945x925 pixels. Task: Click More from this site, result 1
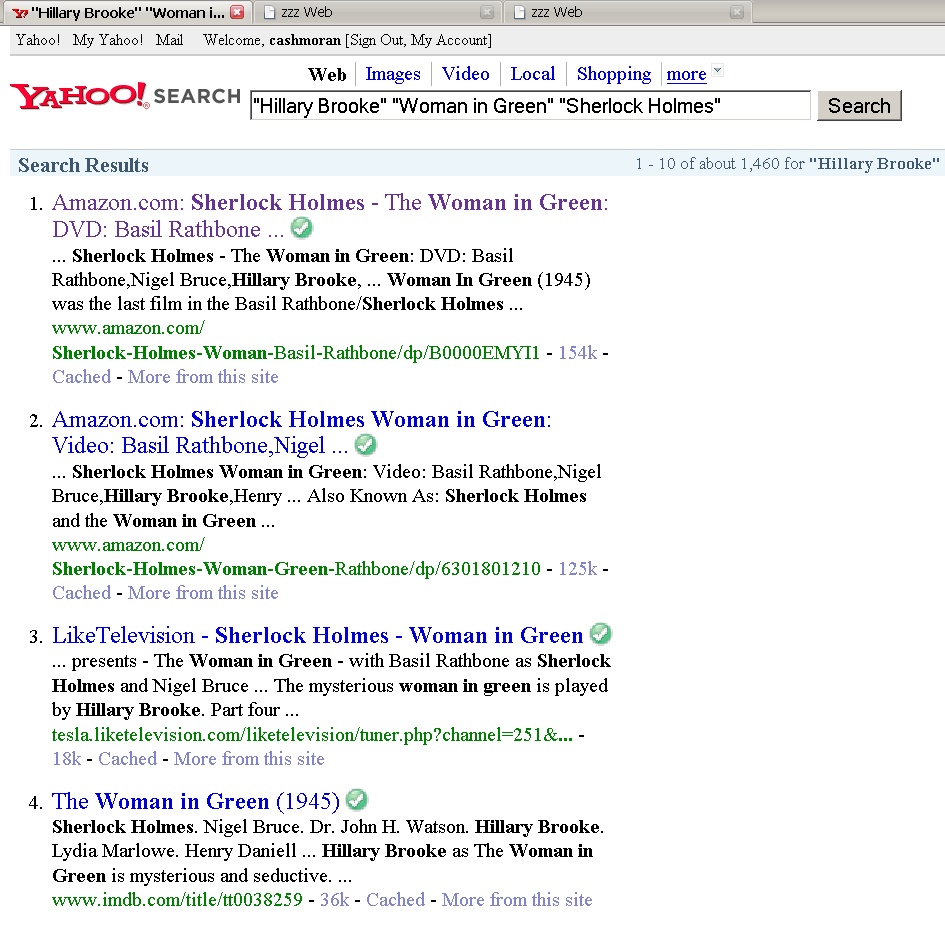[x=203, y=377]
